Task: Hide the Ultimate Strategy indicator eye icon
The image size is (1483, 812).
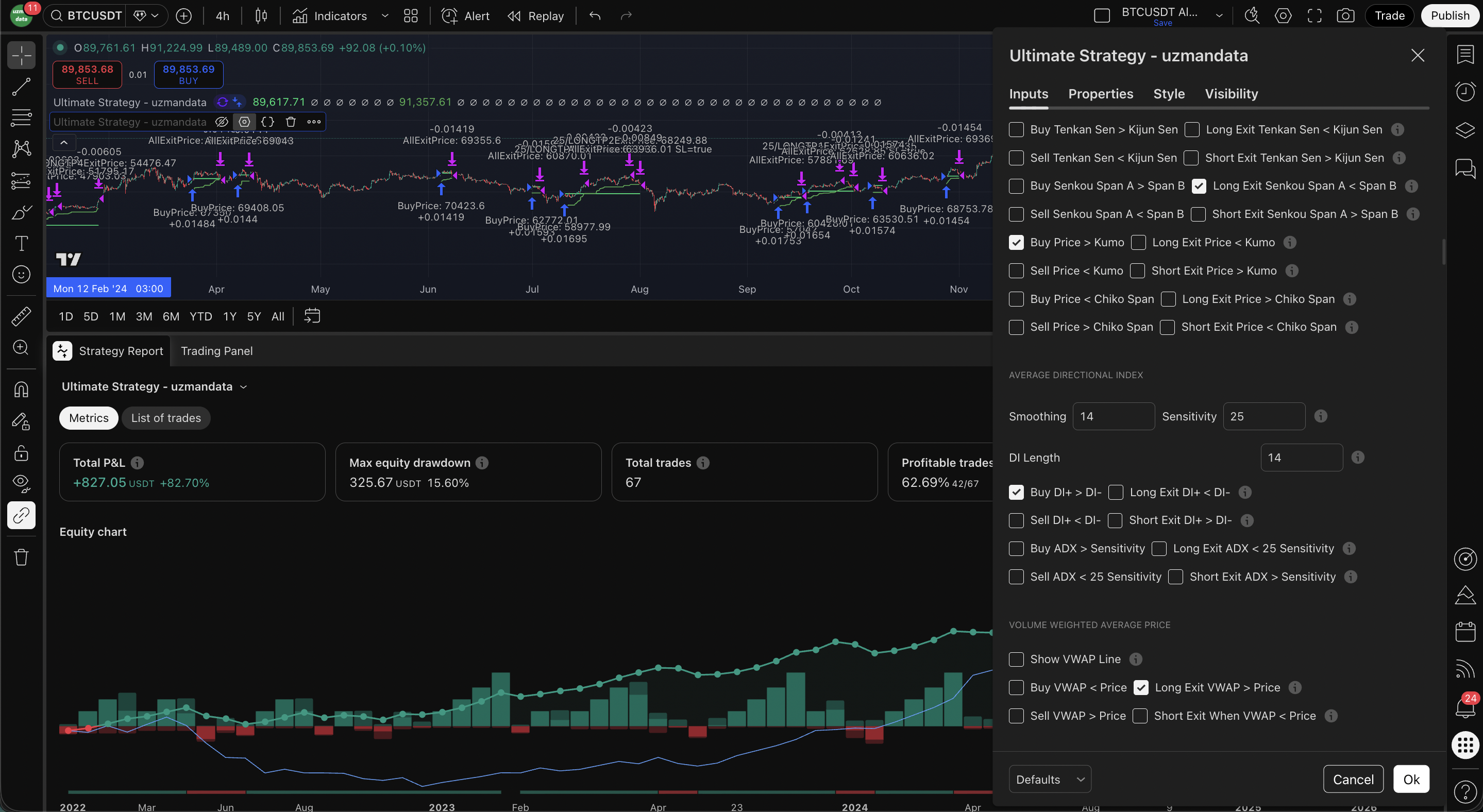Action: coord(221,122)
